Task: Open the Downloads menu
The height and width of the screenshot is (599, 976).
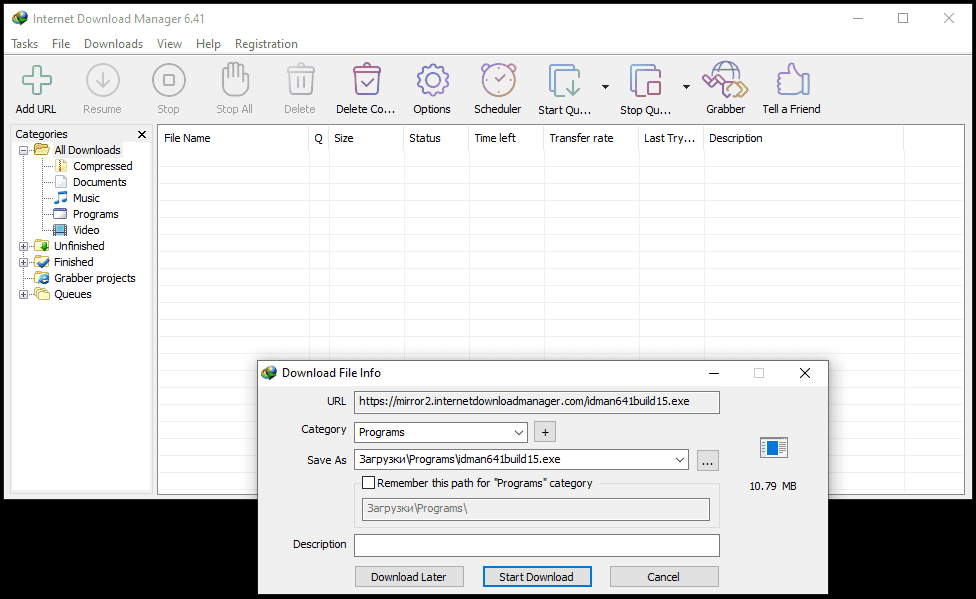Action: tap(113, 44)
